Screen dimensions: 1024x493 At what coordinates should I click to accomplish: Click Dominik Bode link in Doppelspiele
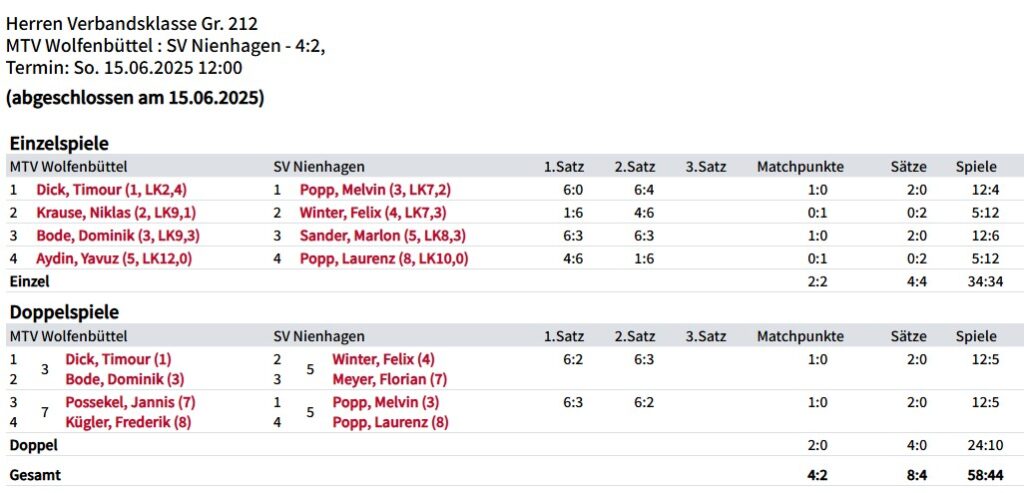point(124,379)
